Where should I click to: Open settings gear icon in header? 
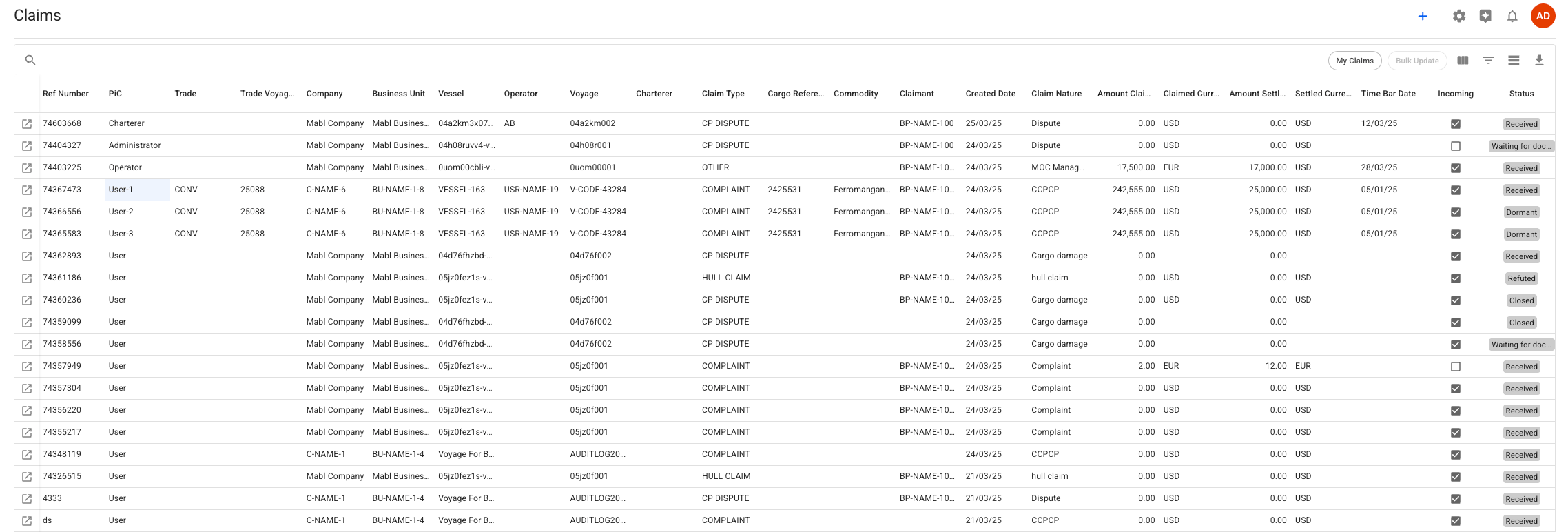[x=1459, y=16]
